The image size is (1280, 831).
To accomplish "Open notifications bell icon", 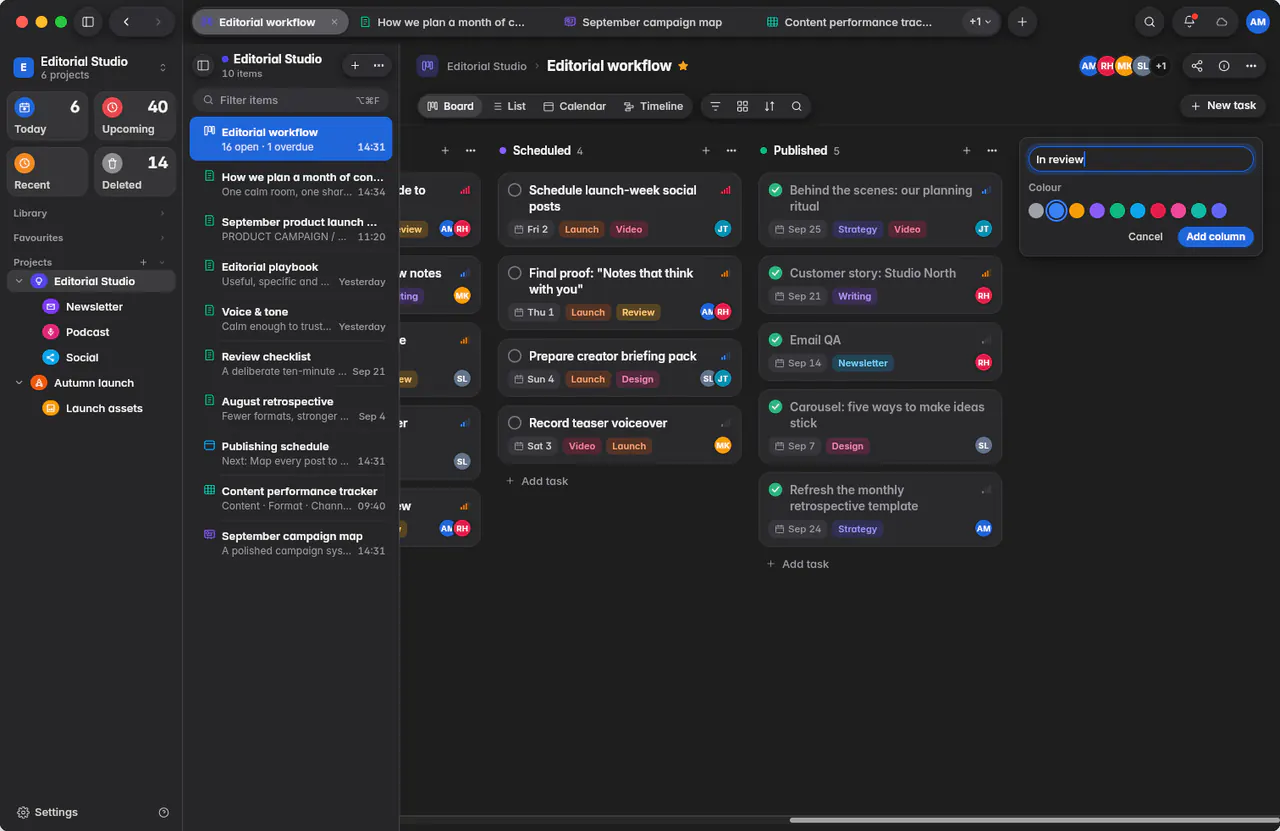I will [x=1190, y=22].
